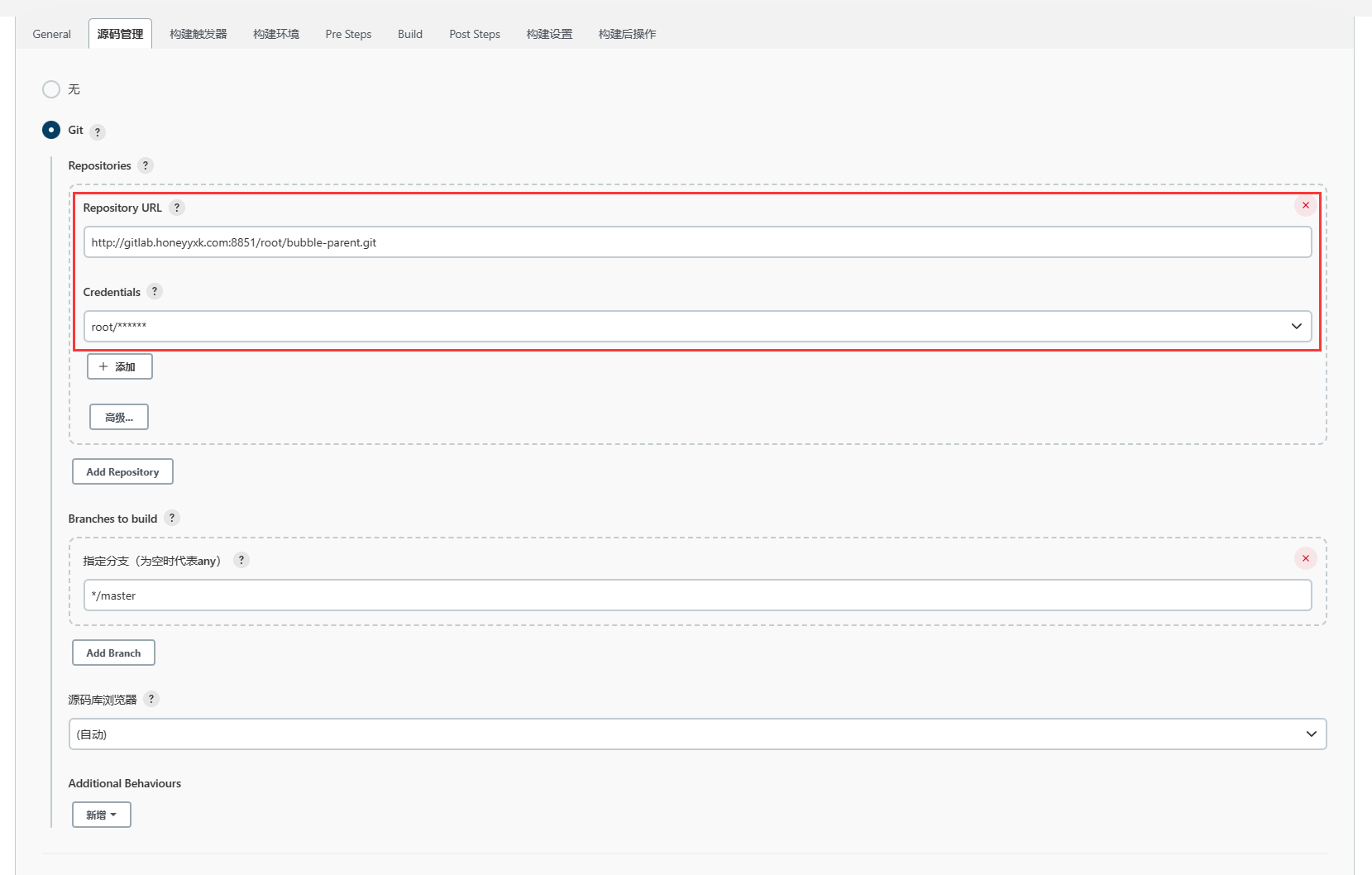Click the Repositories label text
This screenshot has width=1372, height=875.
coord(100,165)
